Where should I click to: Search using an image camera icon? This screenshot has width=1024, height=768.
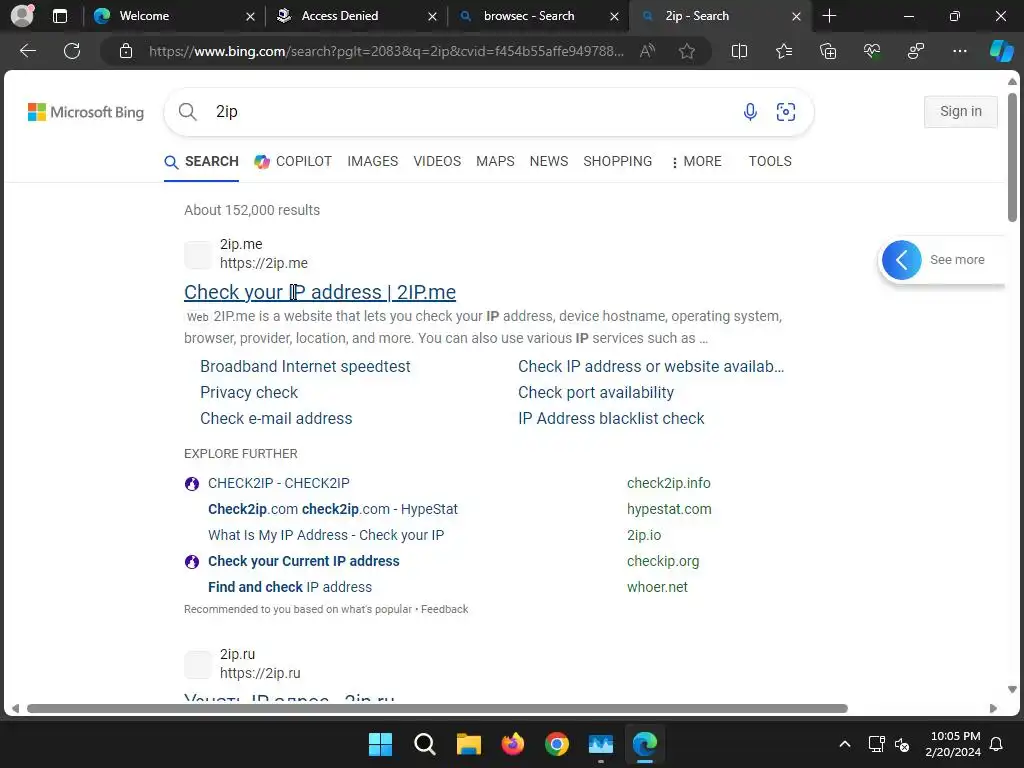pyautogui.click(x=786, y=112)
